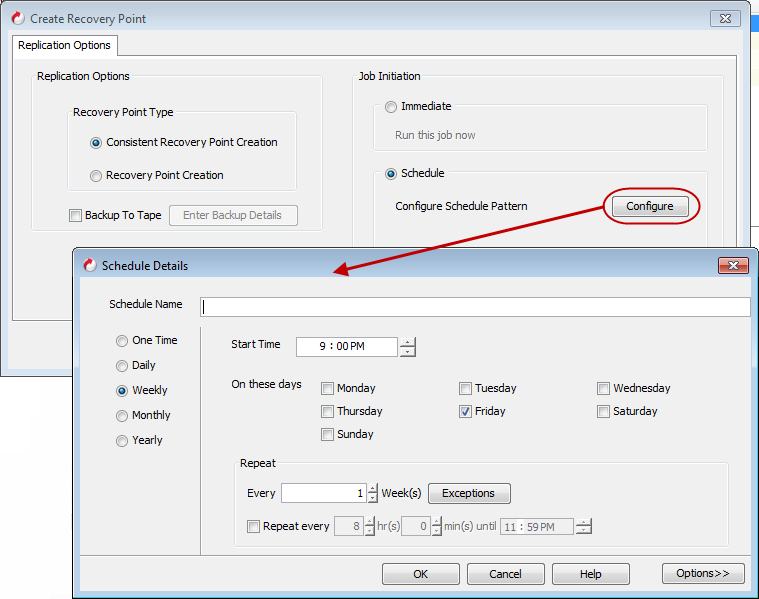Check the Monday checkbox

(328, 388)
